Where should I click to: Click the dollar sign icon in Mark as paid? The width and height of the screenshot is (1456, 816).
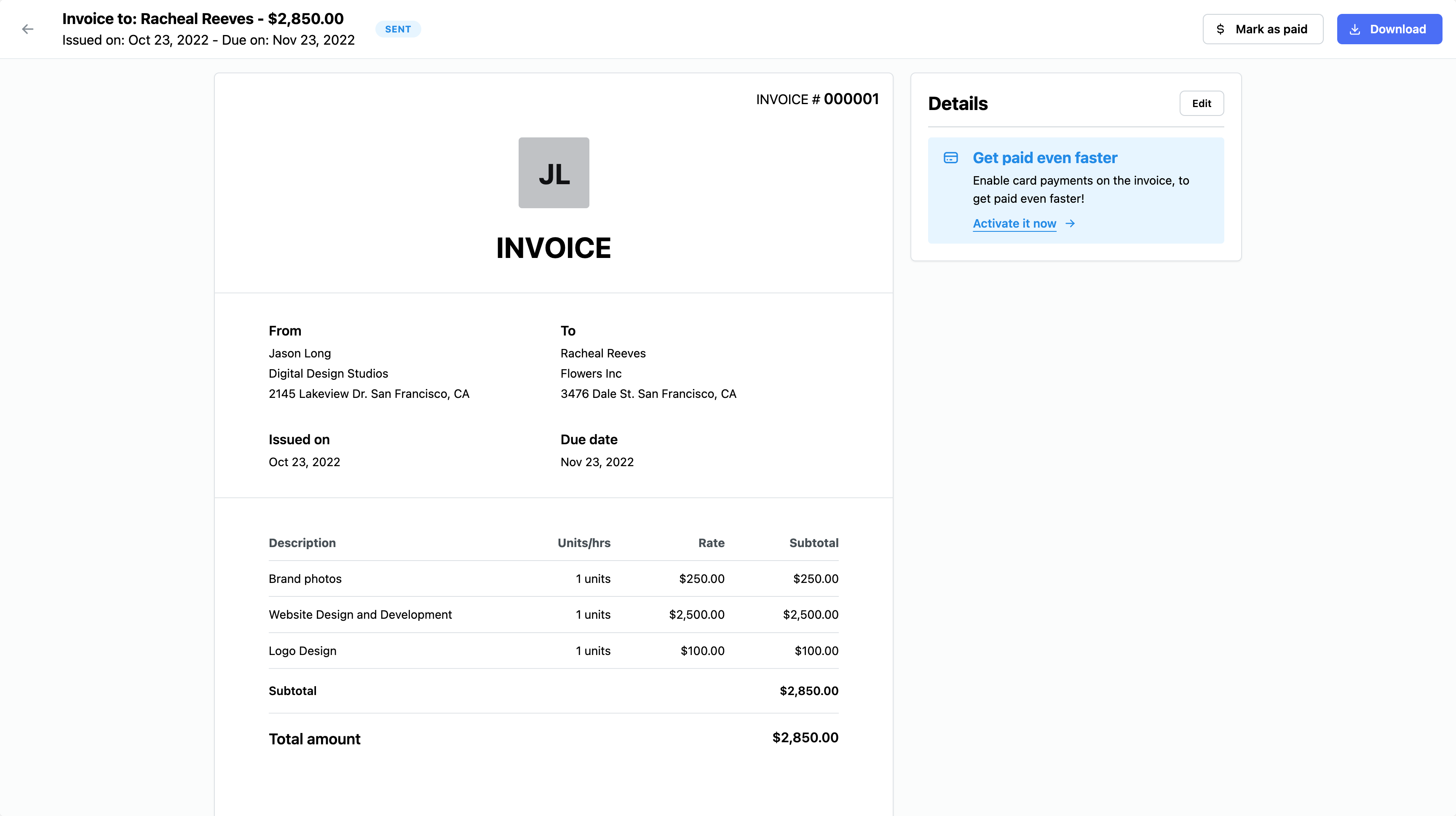1220,30
